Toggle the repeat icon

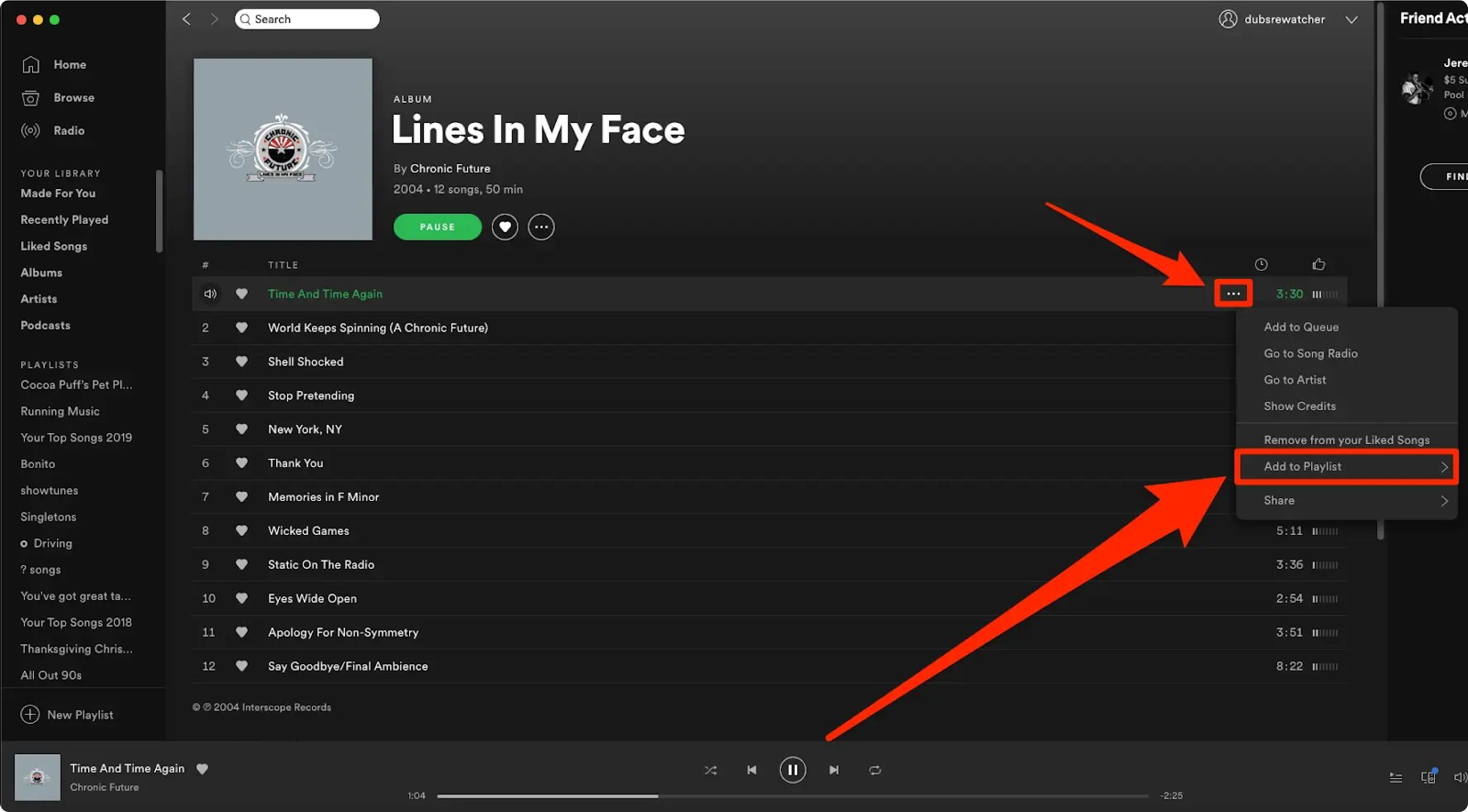coord(875,770)
